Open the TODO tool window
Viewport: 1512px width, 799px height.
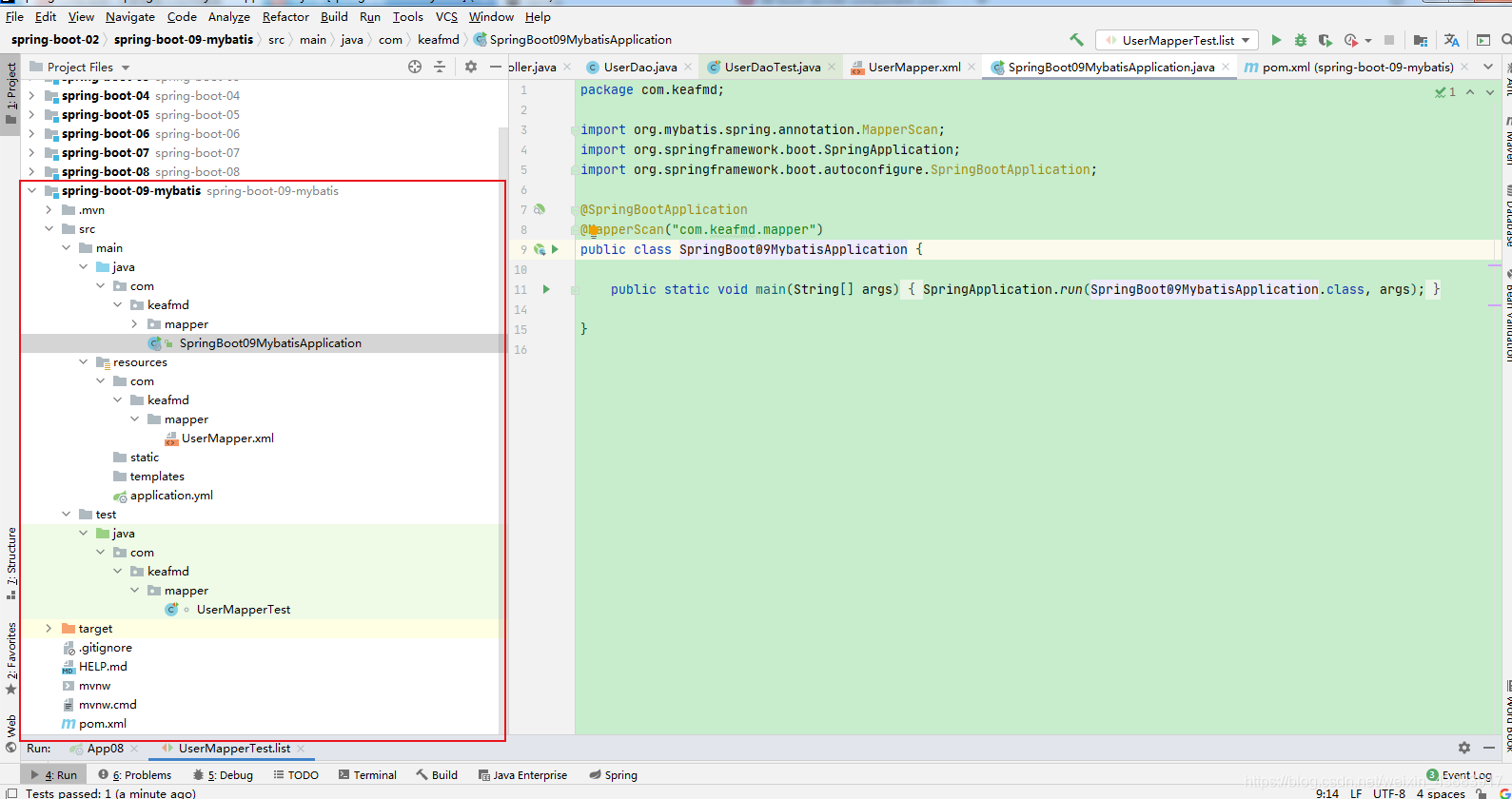296,775
